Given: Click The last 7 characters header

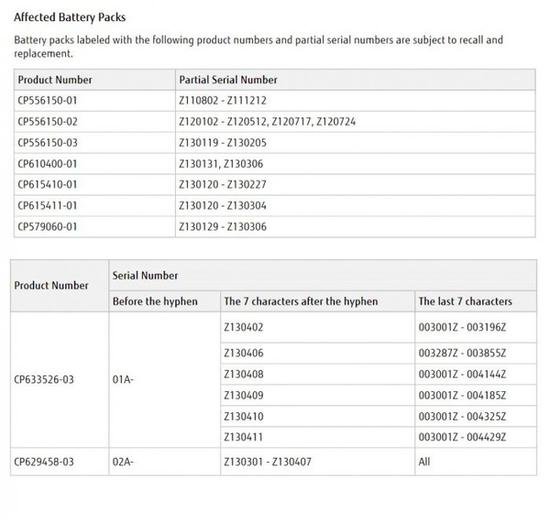Looking at the screenshot, I should [x=465, y=301].
